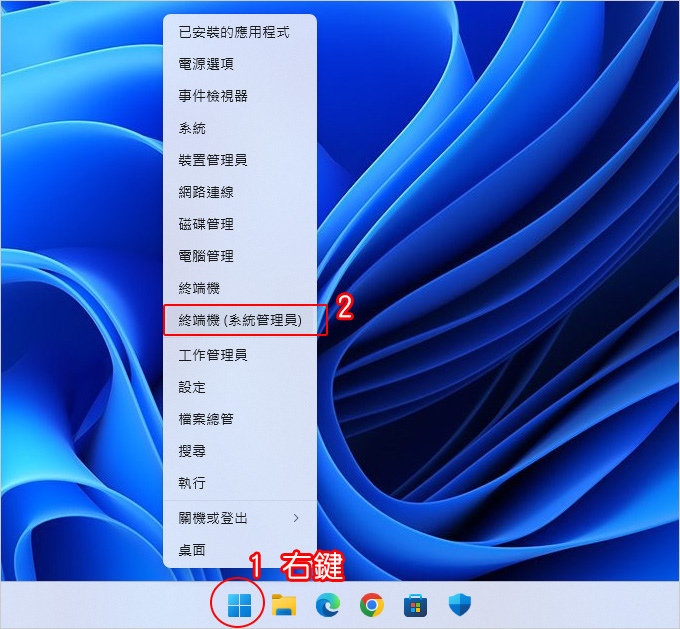Screen dimensions: 680x629
Task: Expand 關機或登出 submenu
Action: pyautogui.click(x=240, y=518)
